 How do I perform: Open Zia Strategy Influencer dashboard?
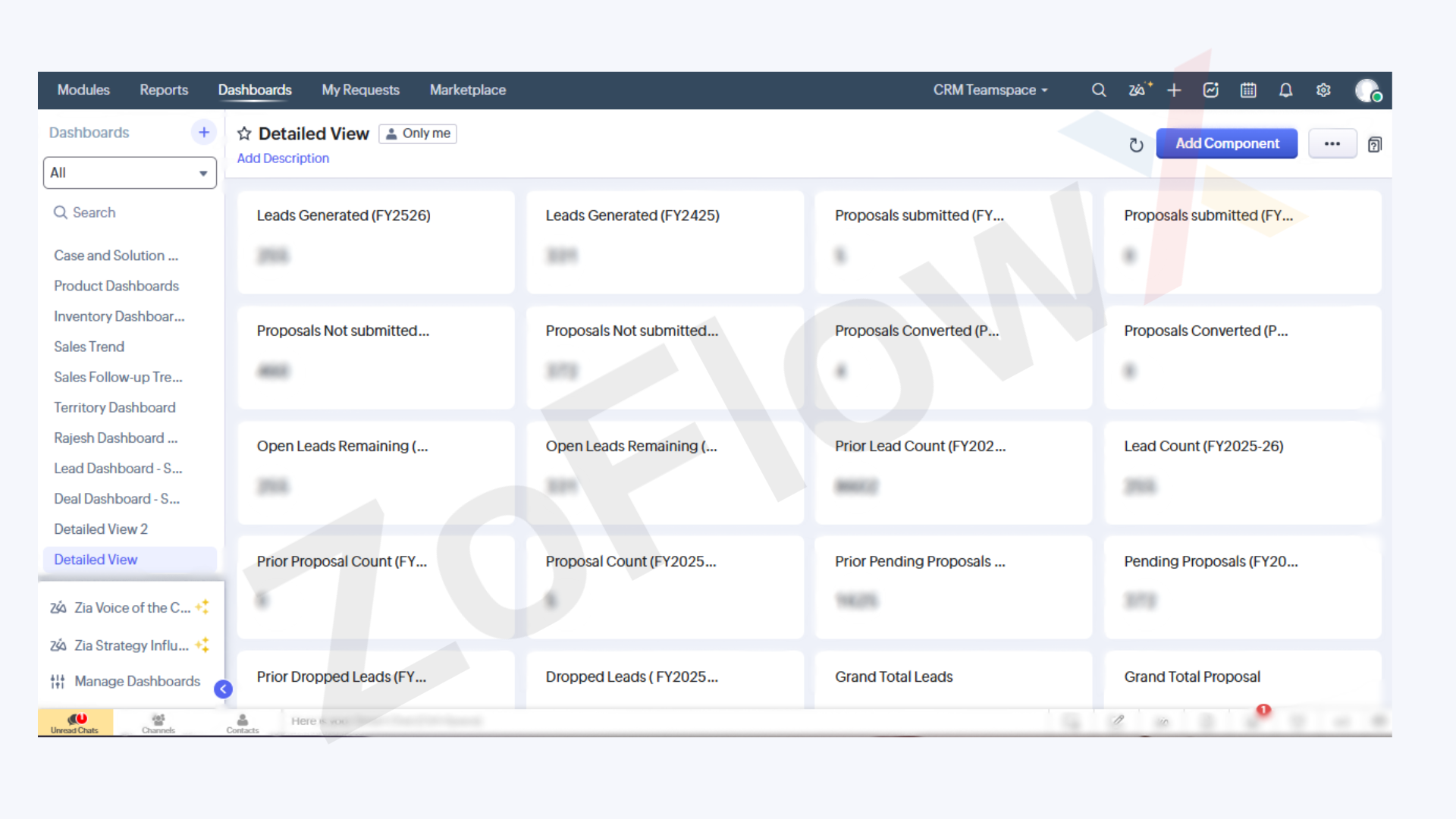[130, 645]
